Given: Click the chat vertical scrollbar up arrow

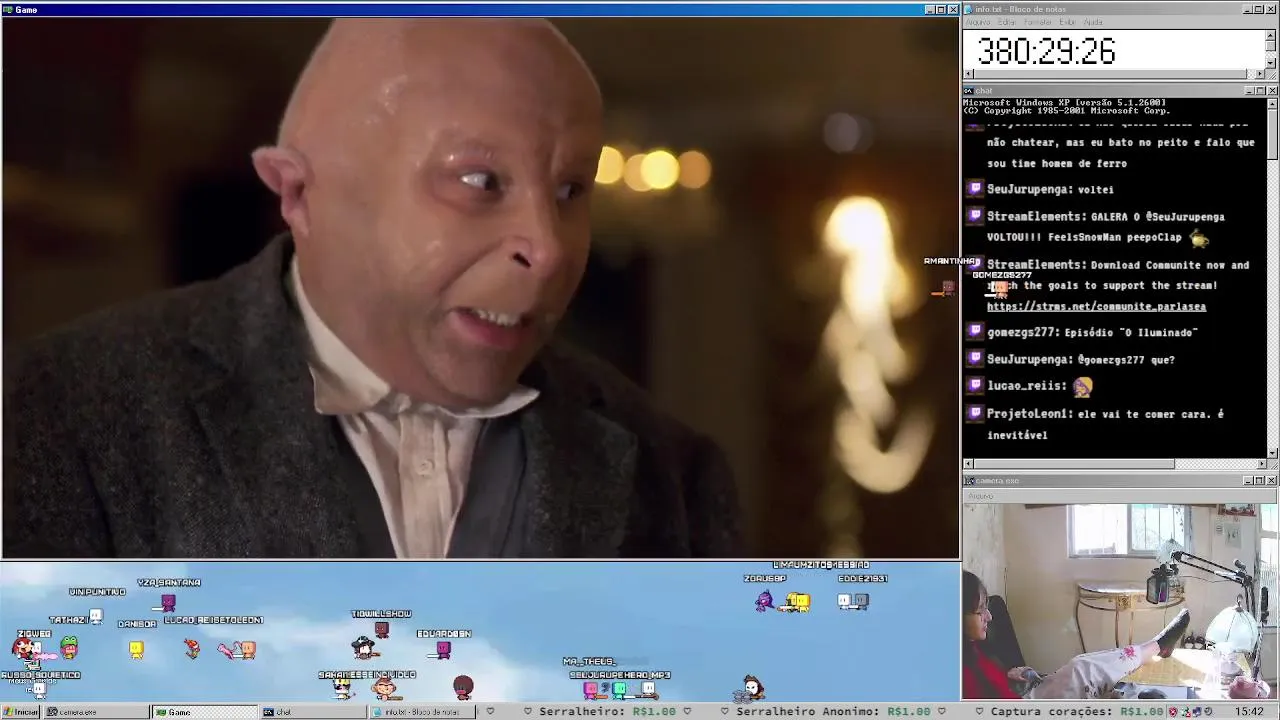Looking at the screenshot, I should pos(1272,103).
